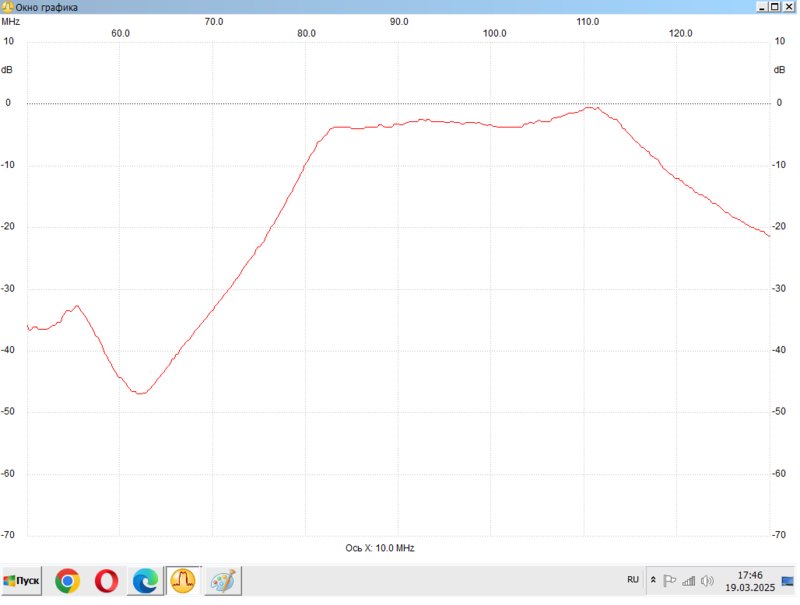The height and width of the screenshot is (605, 800).
Task: Launch Opera browser from the taskbar
Action: [106, 580]
